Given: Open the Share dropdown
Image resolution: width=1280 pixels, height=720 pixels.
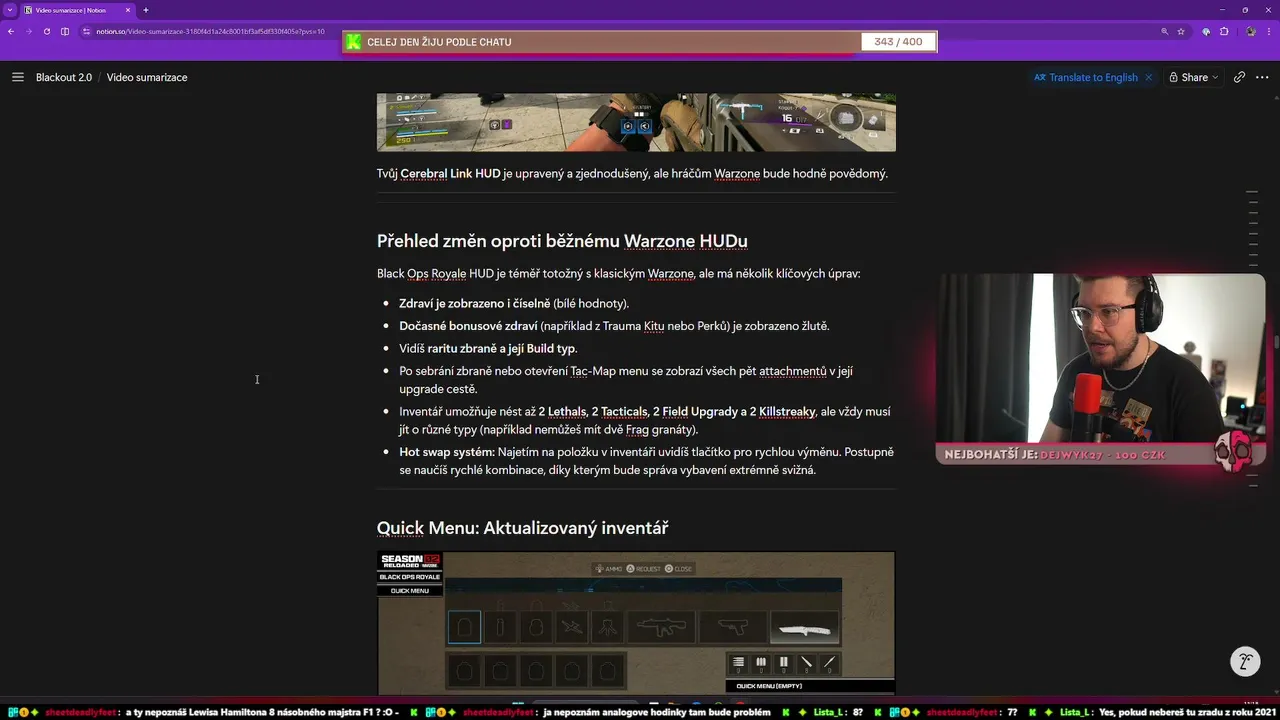Looking at the screenshot, I should pyautogui.click(x=1194, y=77).
